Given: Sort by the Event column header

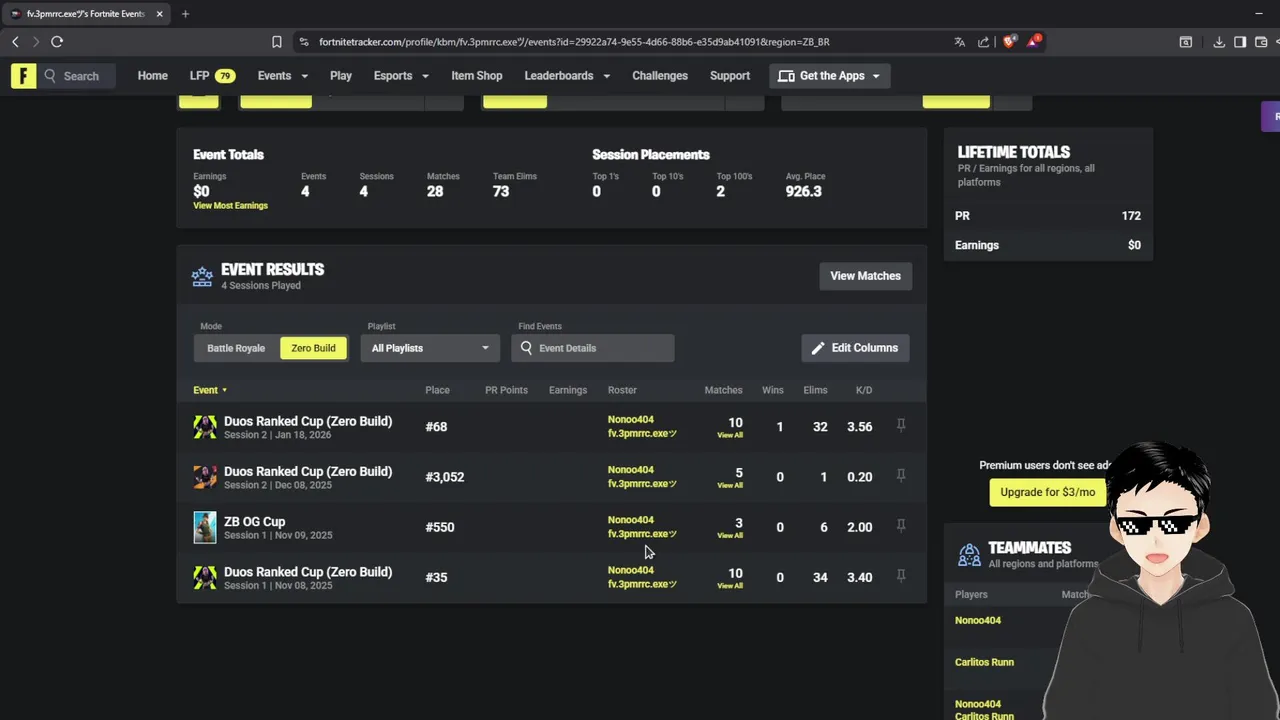Looking at the screenshot, I should (210, 390).
